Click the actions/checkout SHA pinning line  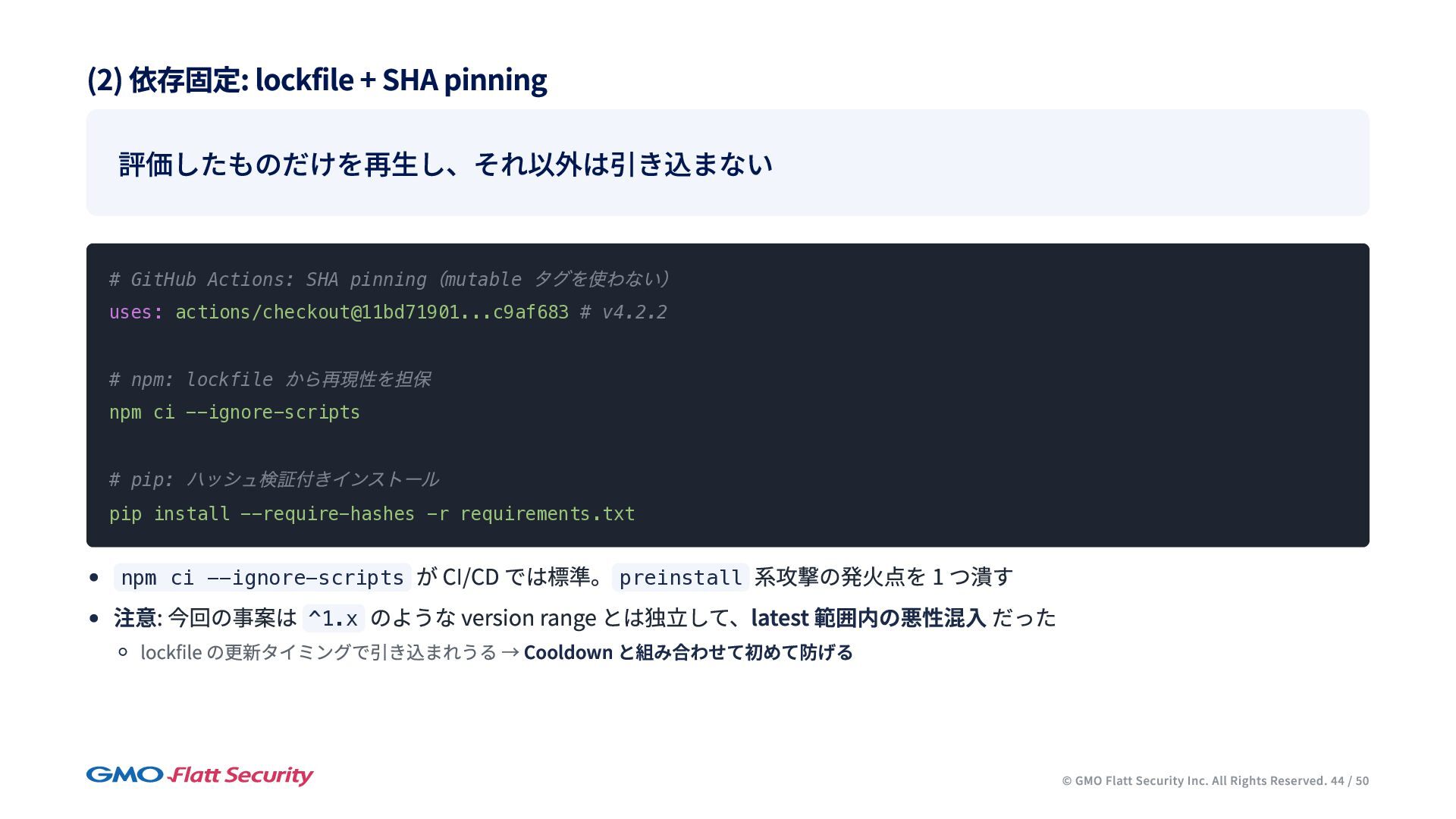click(372, 312)
